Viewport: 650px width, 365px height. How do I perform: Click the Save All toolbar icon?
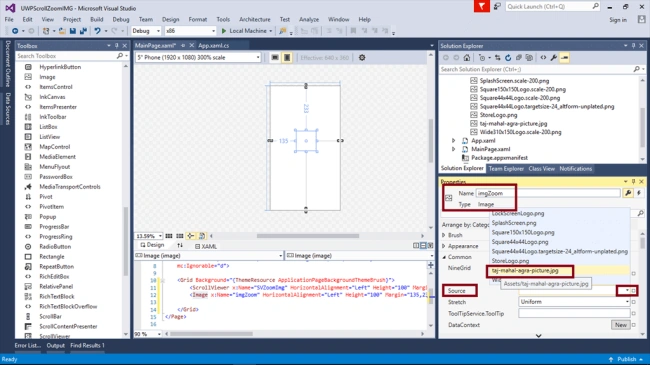coord(83,31)
